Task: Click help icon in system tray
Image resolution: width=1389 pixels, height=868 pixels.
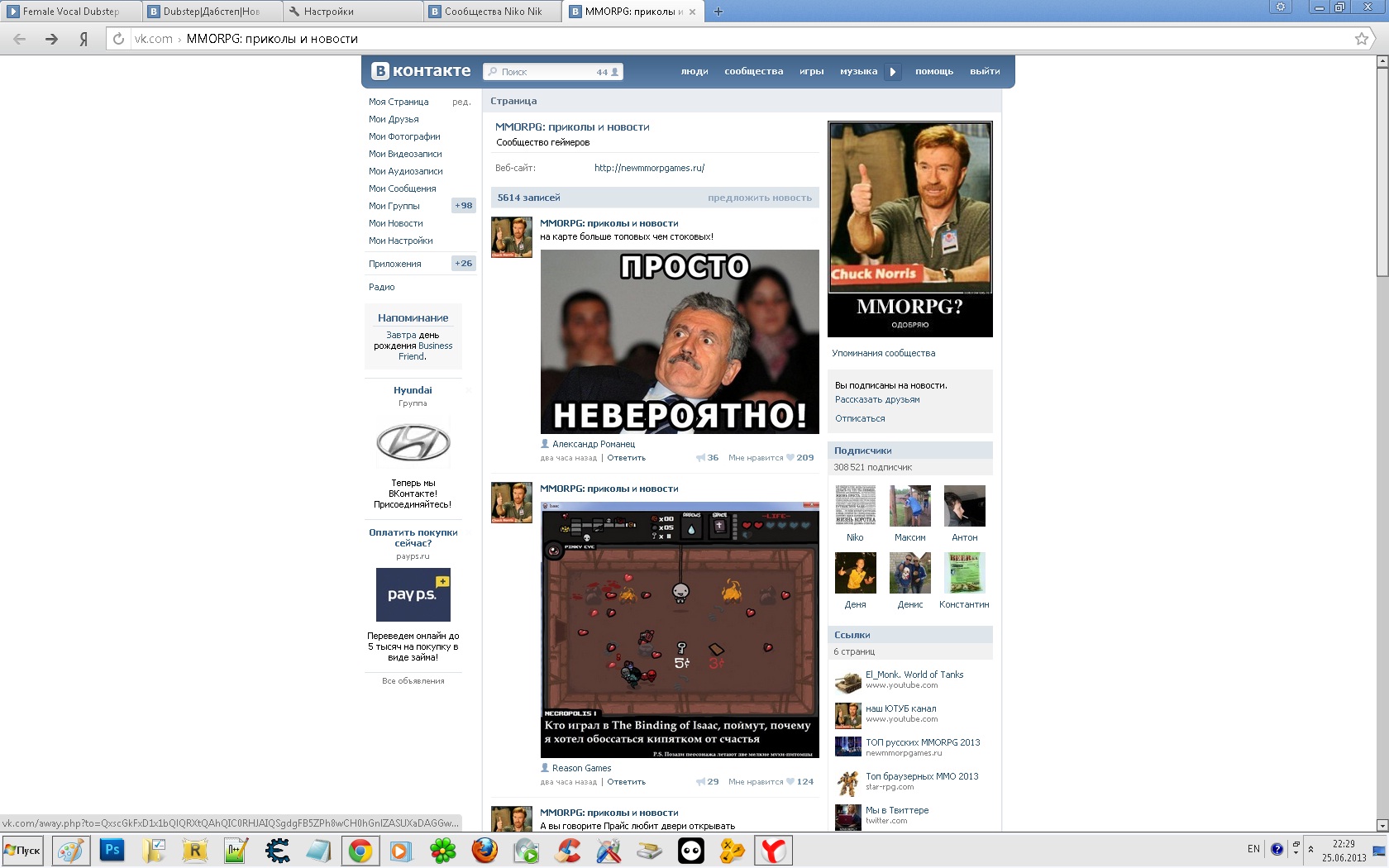Action: 1277,849
